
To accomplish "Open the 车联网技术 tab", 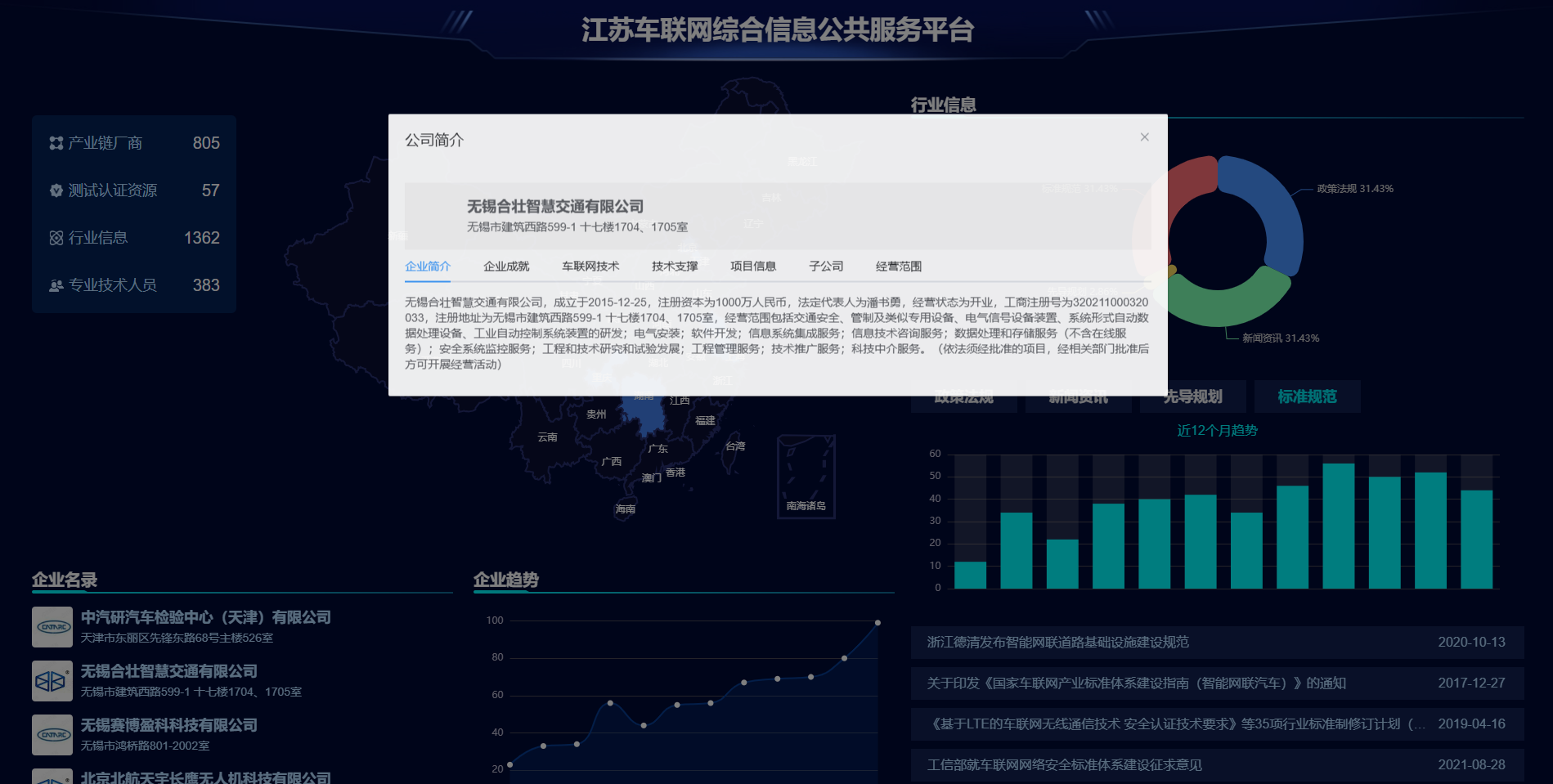I will tap(590, 267).
